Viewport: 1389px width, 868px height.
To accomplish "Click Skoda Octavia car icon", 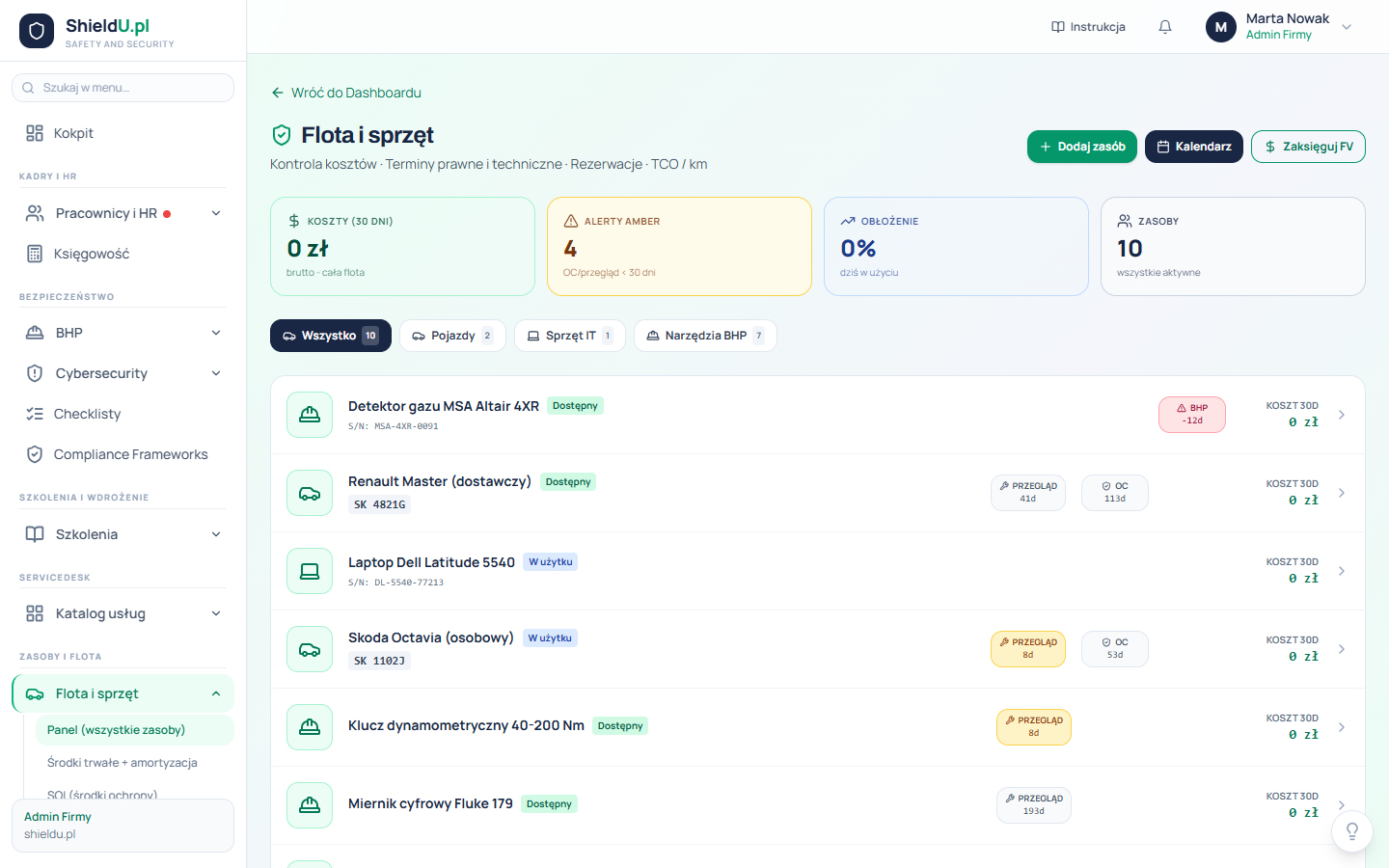I will click(310, 649).
